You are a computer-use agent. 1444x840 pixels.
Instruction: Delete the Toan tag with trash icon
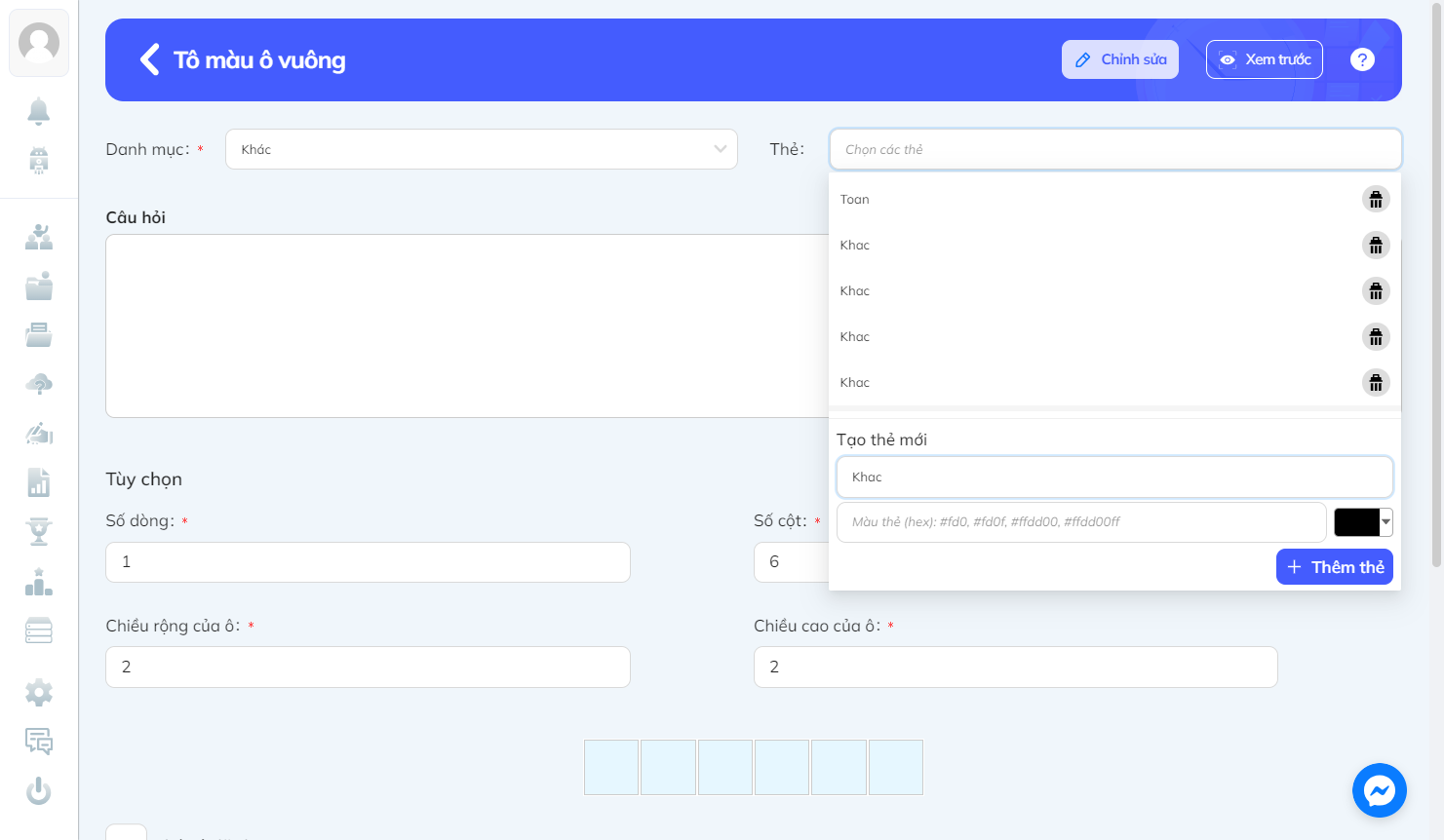click(1376, 200)
